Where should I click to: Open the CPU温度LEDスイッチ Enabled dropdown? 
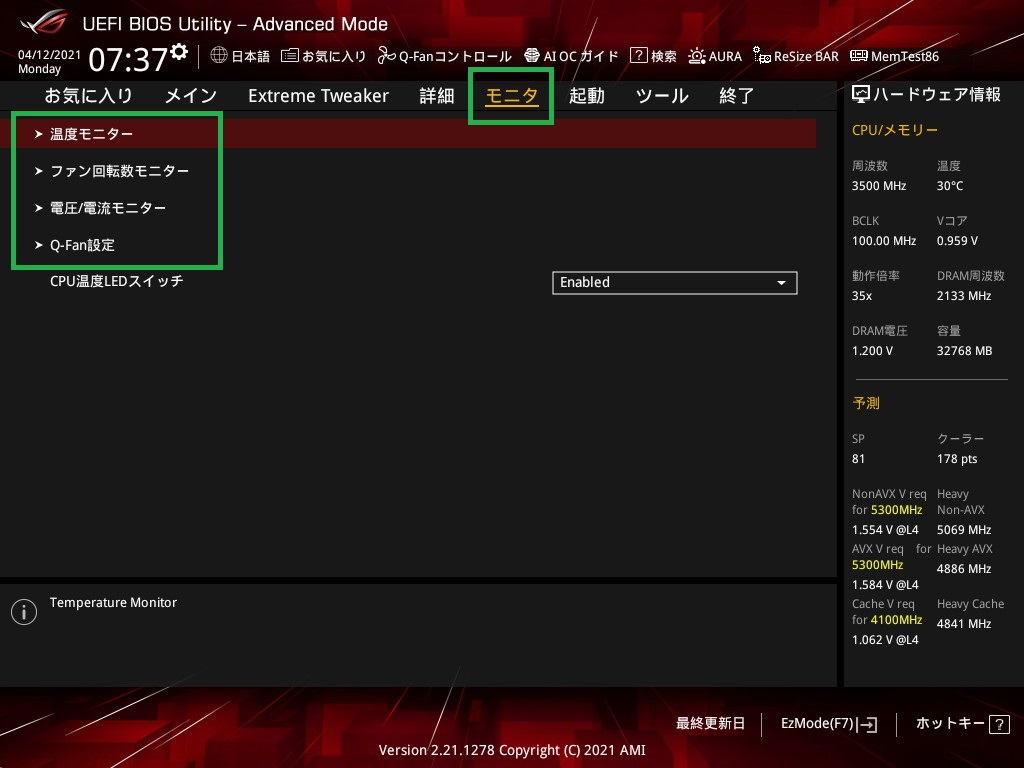[675, 283]
